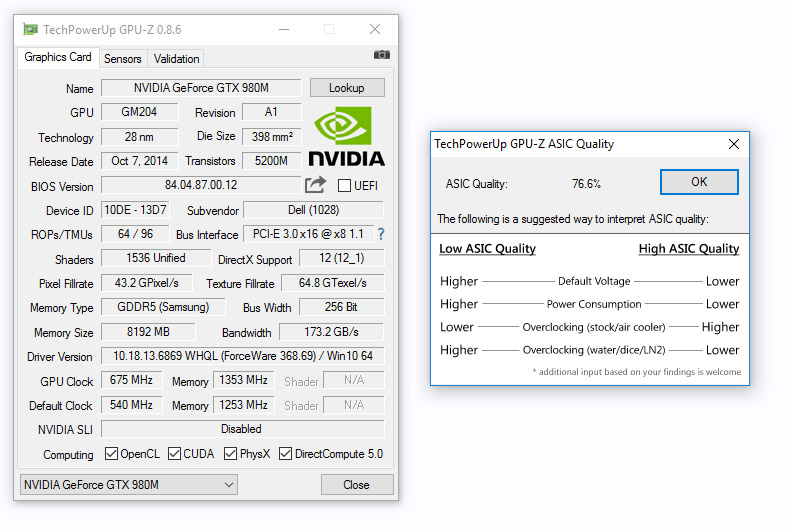Screen dimensions: 791x530
Task: Click the Power Consumption label in dialog
Action: [594, 304]
